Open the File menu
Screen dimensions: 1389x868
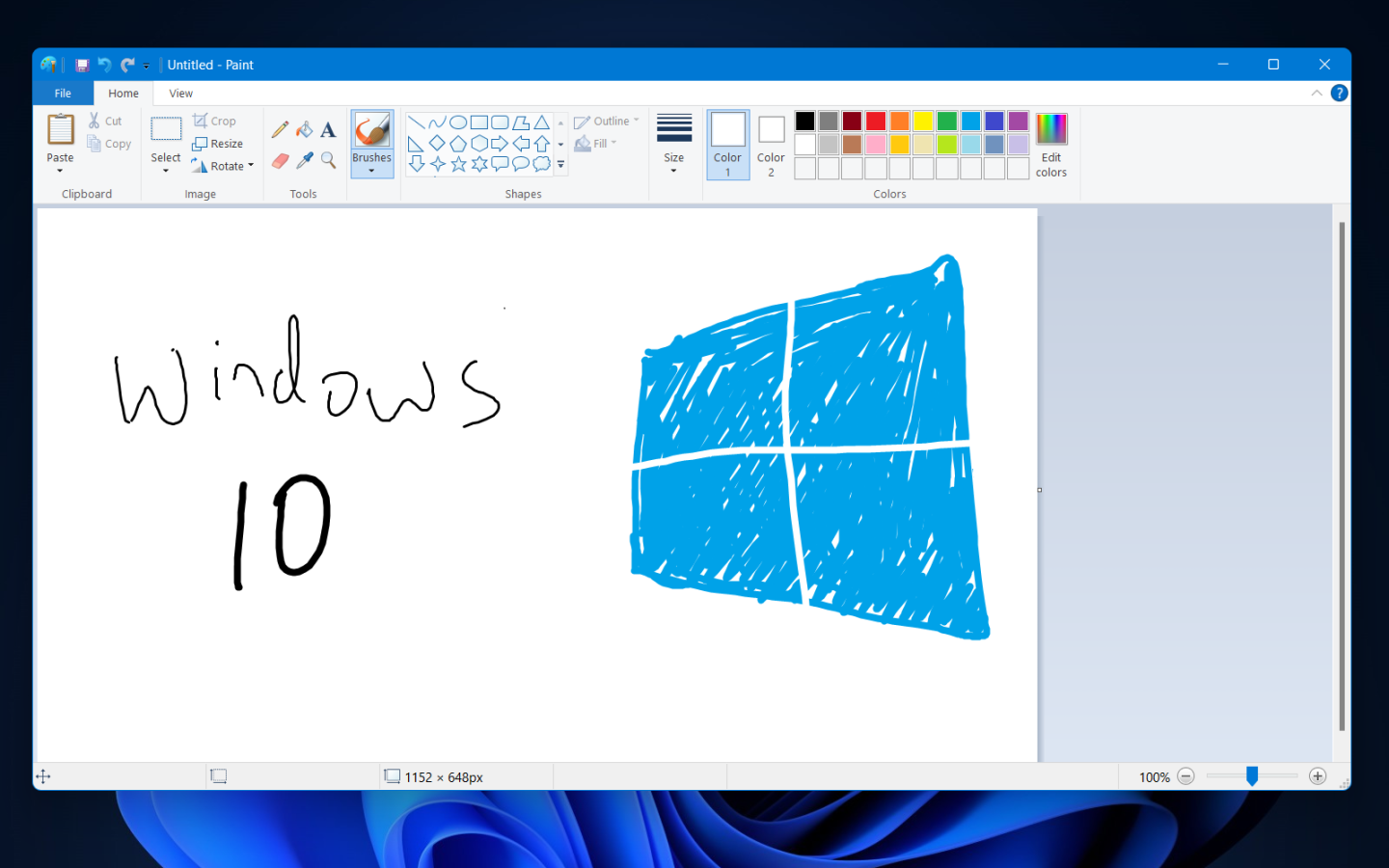62,93
